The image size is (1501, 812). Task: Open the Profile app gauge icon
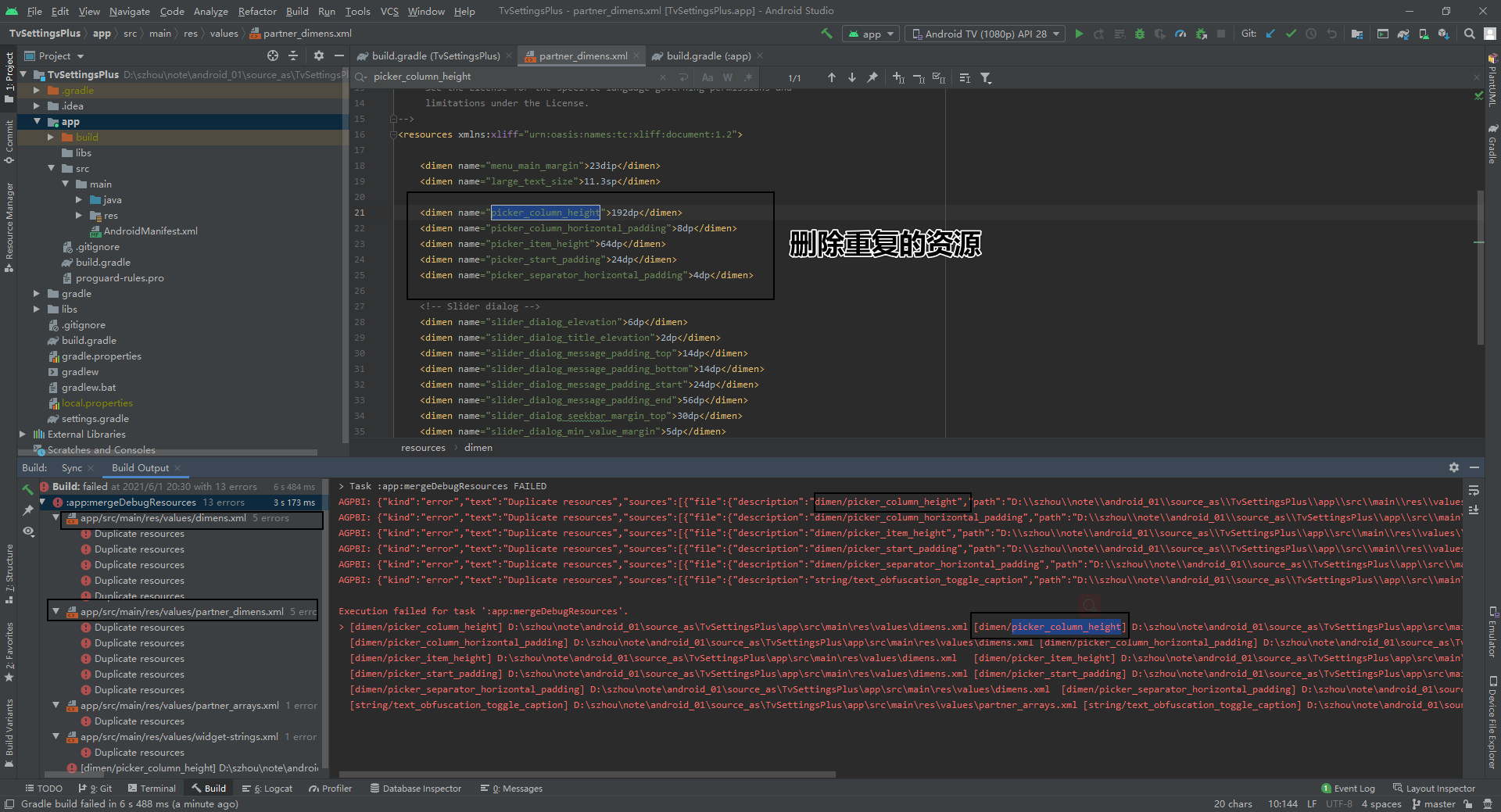tap(1180, 34)
